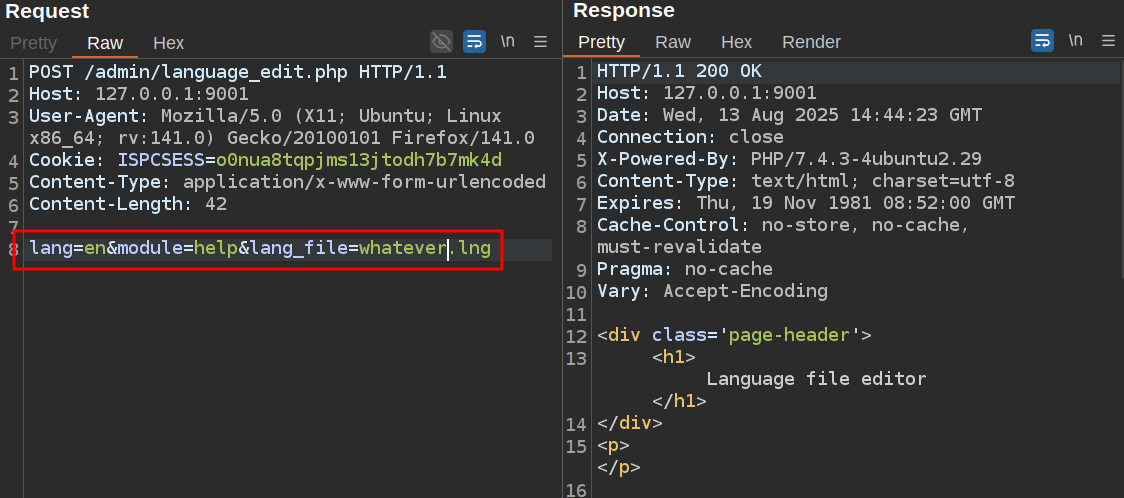Select the Raw tab in the Request panel

pos(105,43)
